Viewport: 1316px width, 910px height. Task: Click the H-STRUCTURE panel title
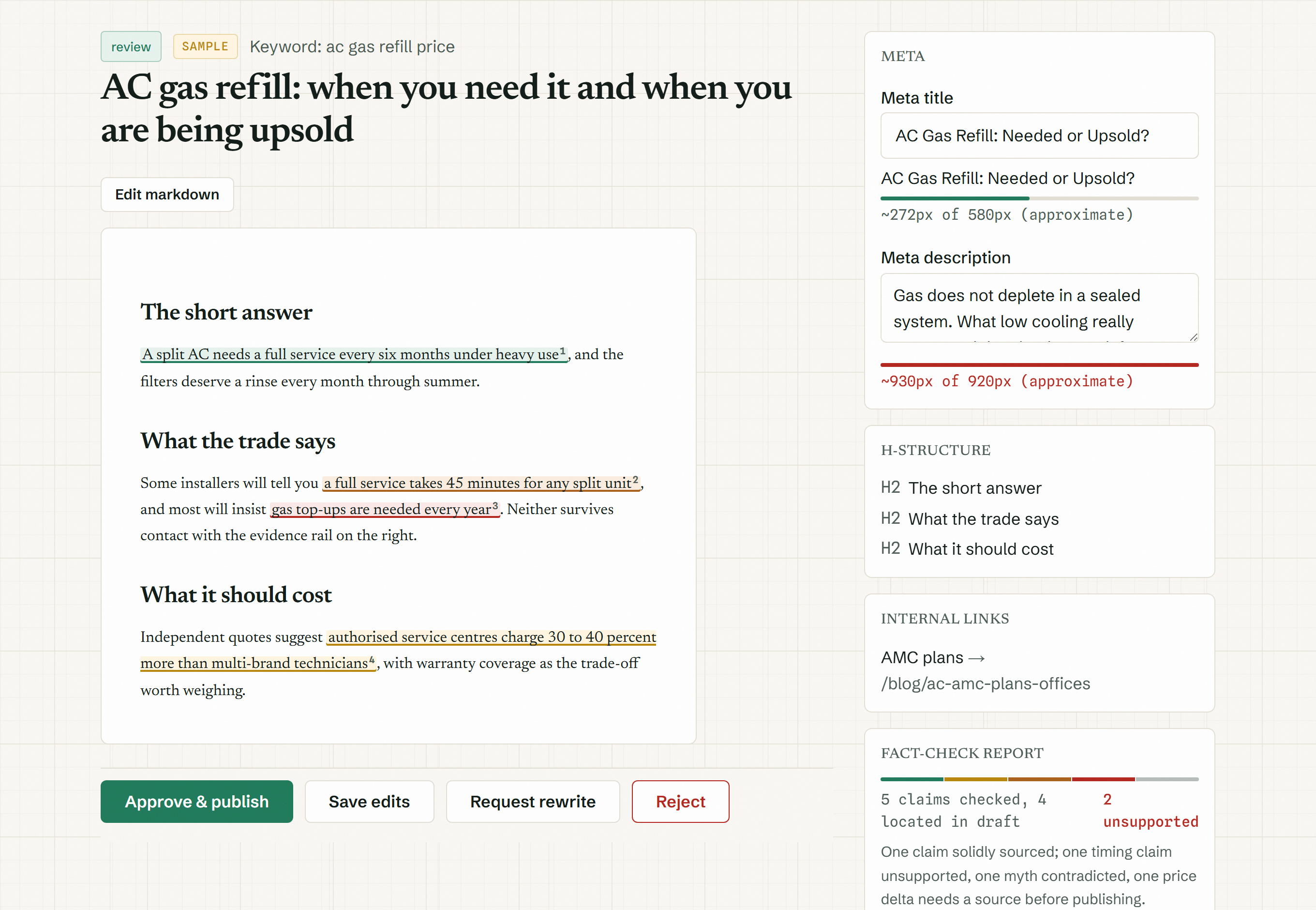pyautogui.click(x=935, y=450)
